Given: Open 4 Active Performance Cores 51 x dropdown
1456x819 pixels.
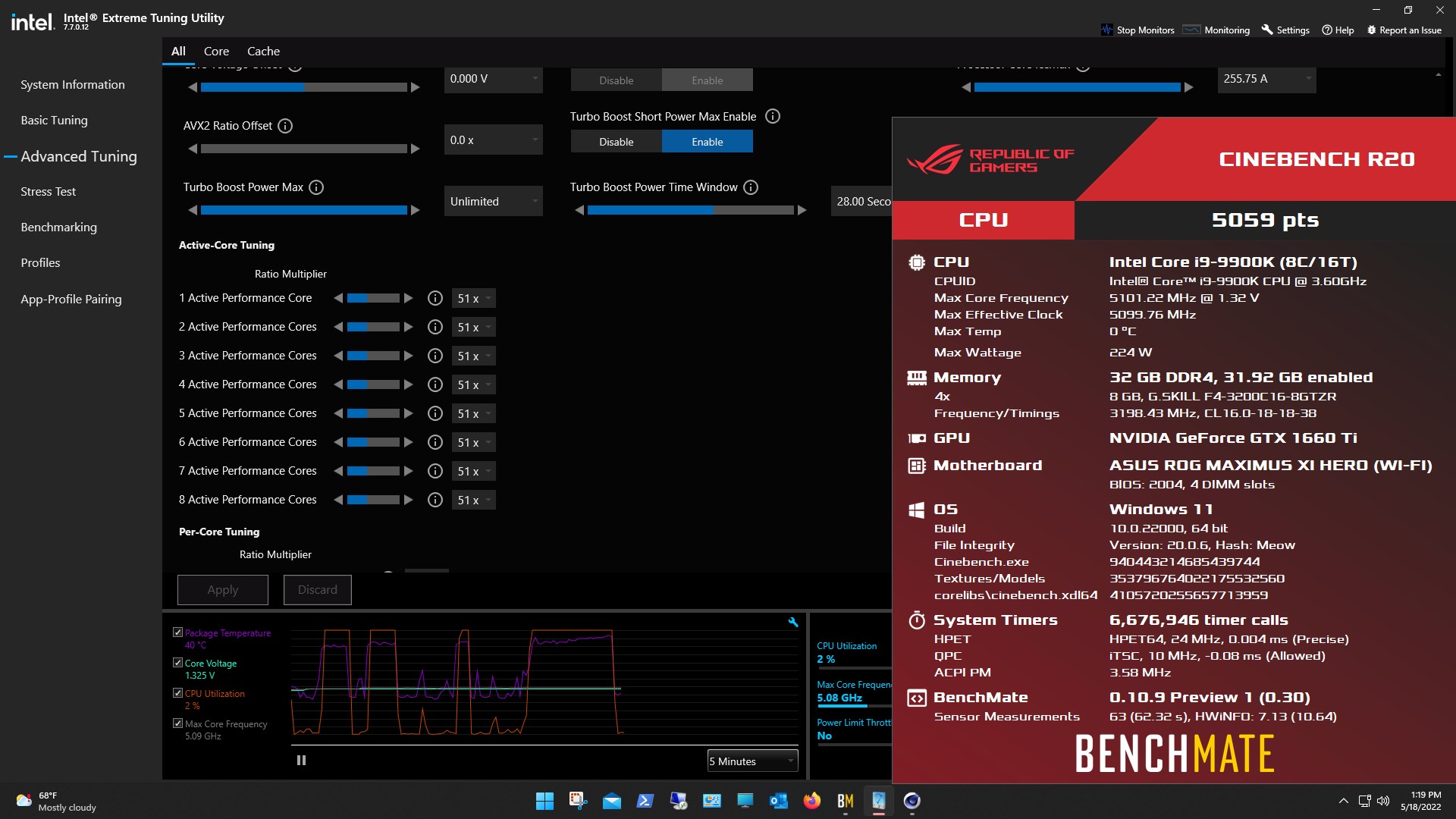Looking at the screenshot, I should coord(474,385).
